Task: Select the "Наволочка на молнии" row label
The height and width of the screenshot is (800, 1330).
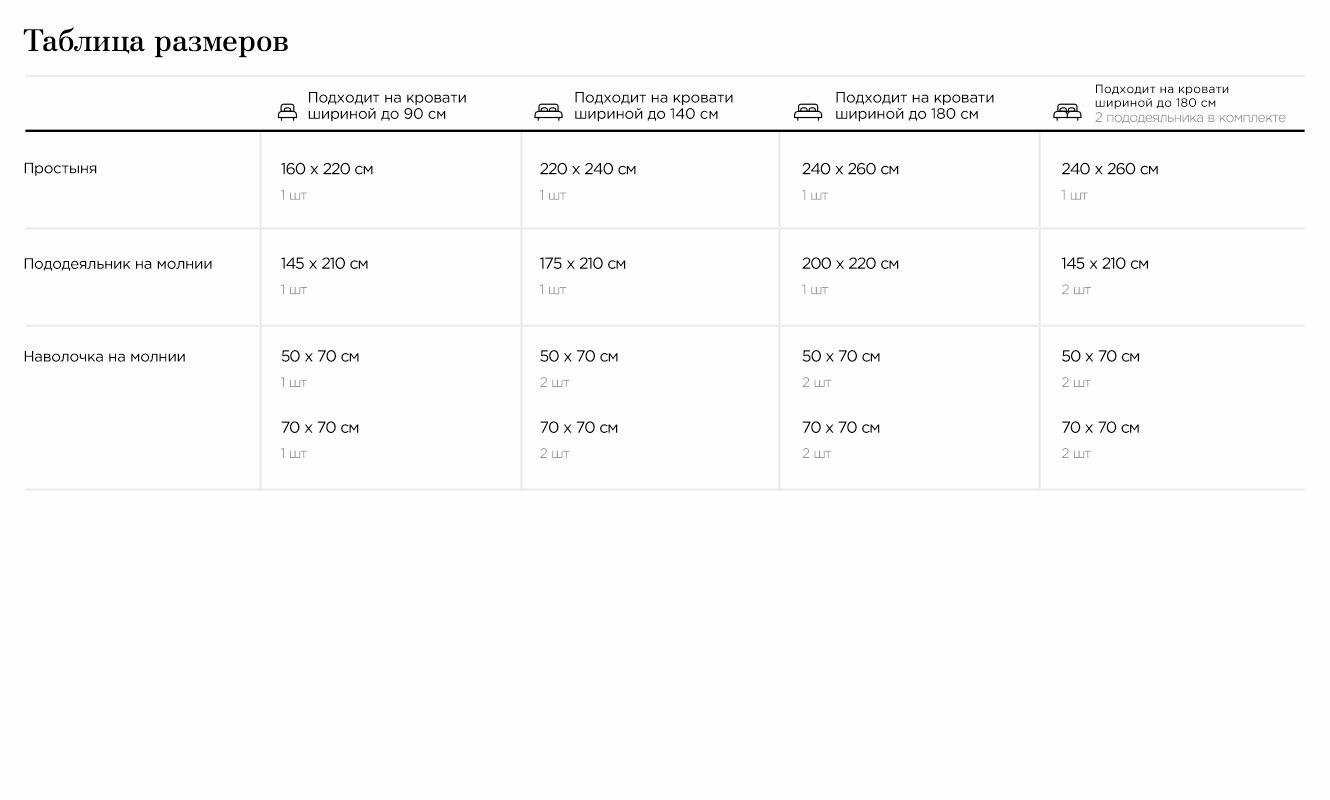Action: pos(105,357)
